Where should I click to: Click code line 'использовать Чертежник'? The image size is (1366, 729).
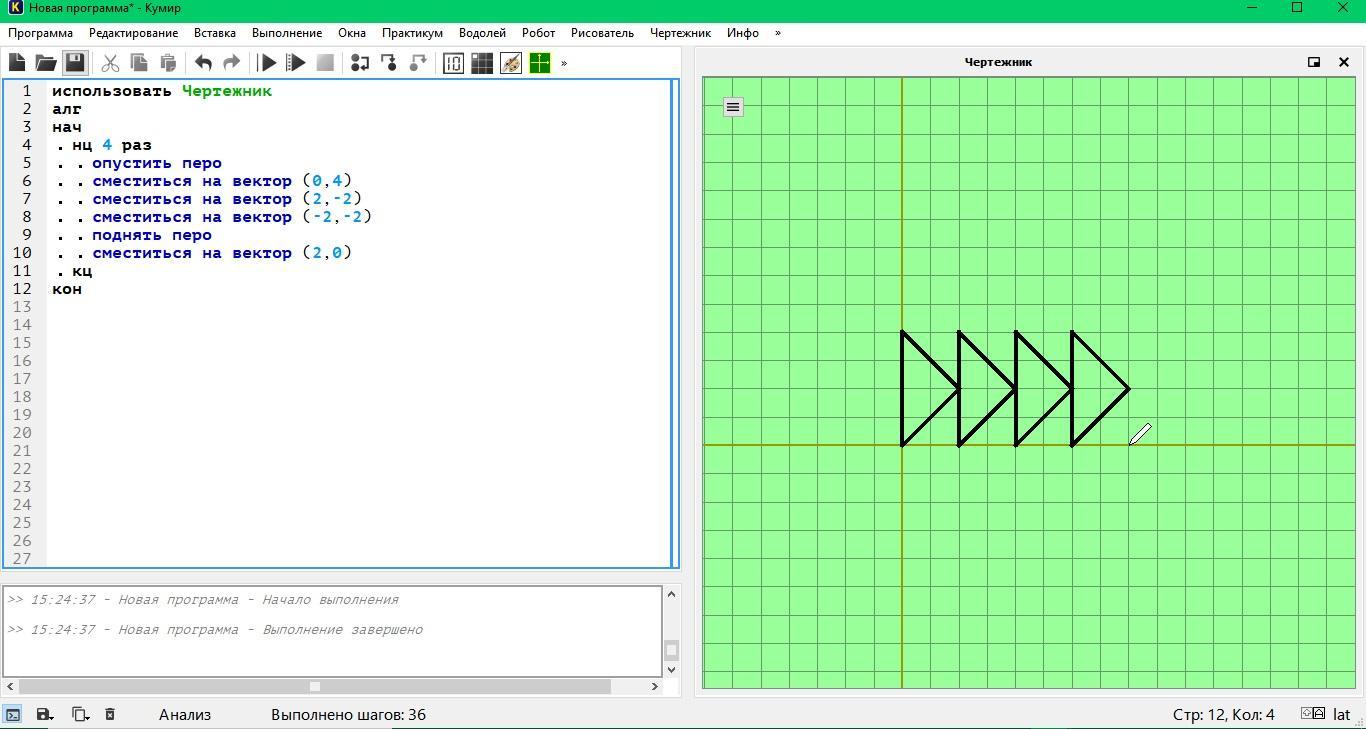162,91
